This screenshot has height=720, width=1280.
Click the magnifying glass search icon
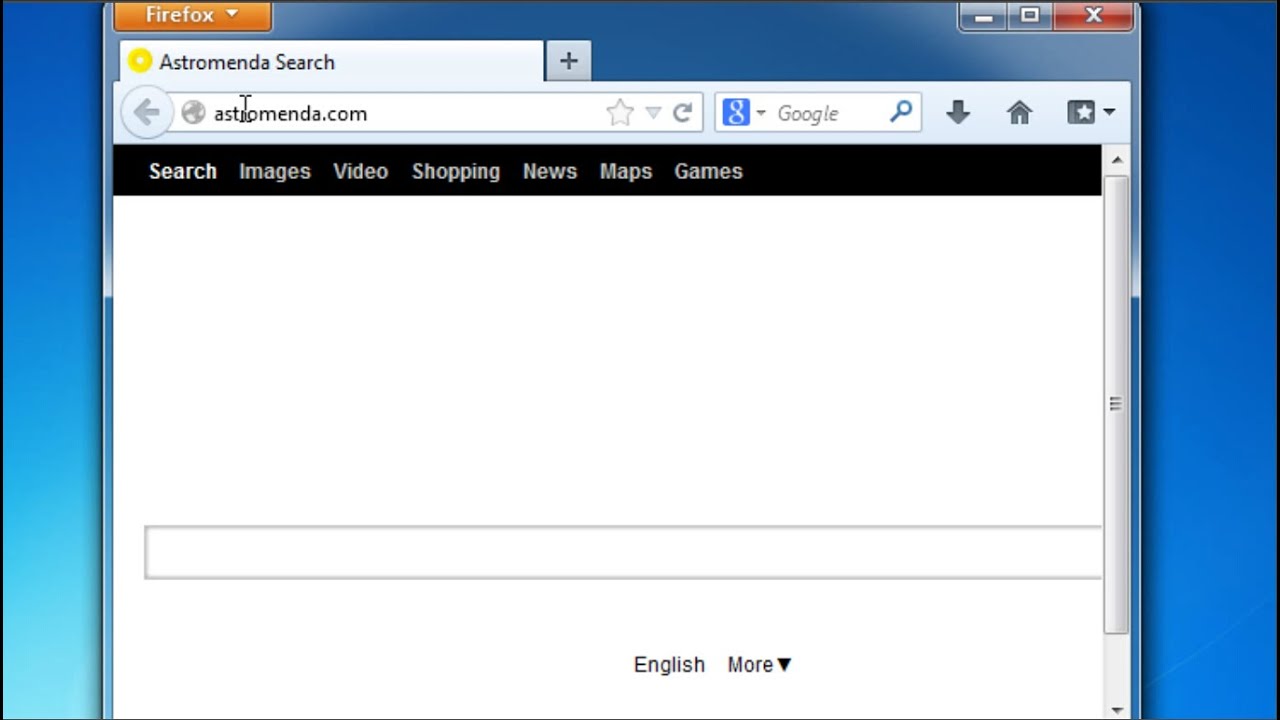click(901, 112)
